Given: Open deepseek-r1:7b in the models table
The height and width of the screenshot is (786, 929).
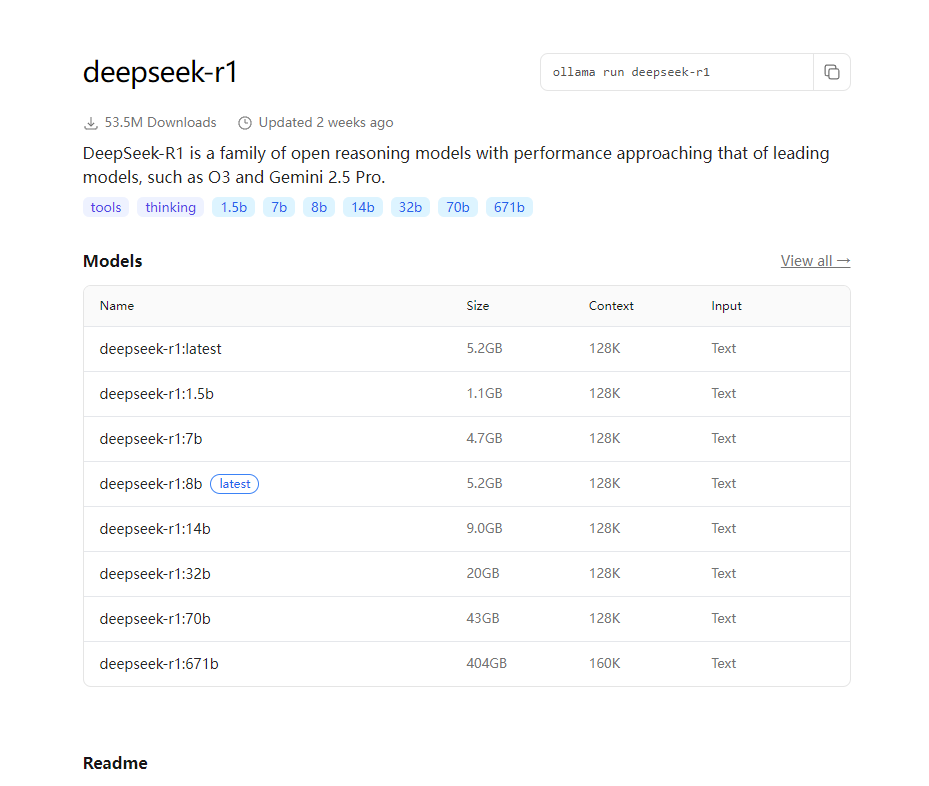Looking at the screenshot, I should [151, 439].
